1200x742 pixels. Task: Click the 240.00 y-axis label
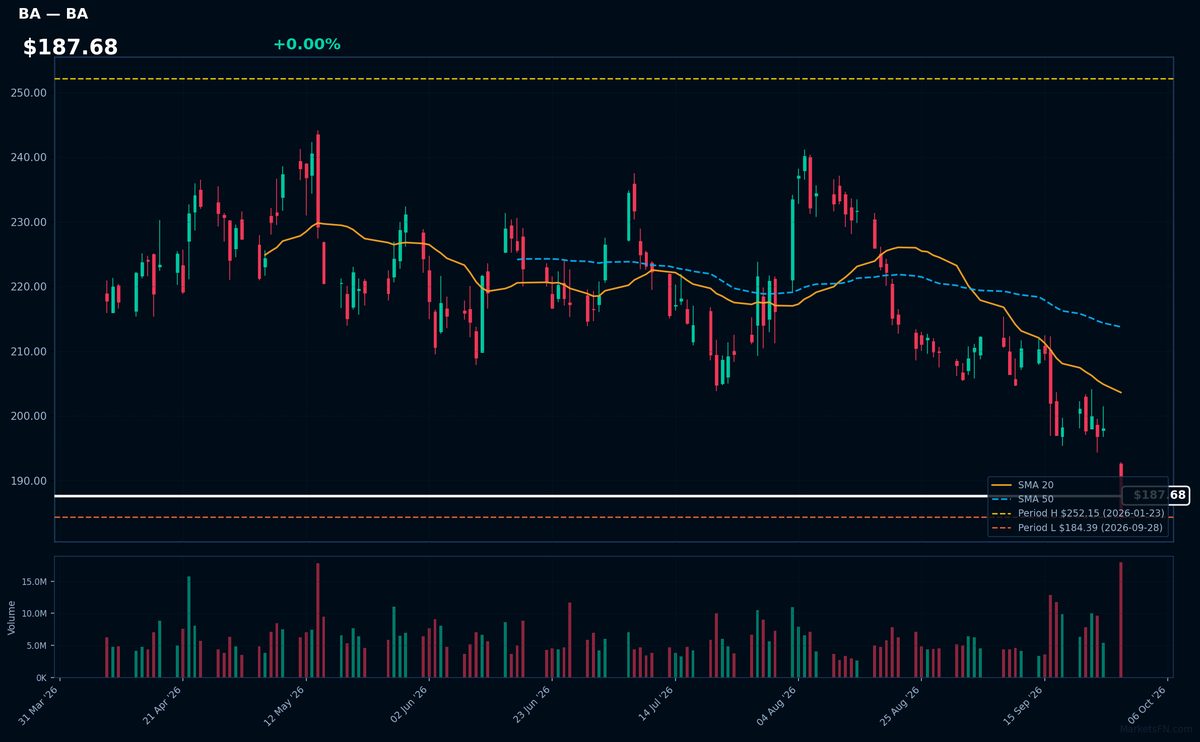click(x=28, y=157)
